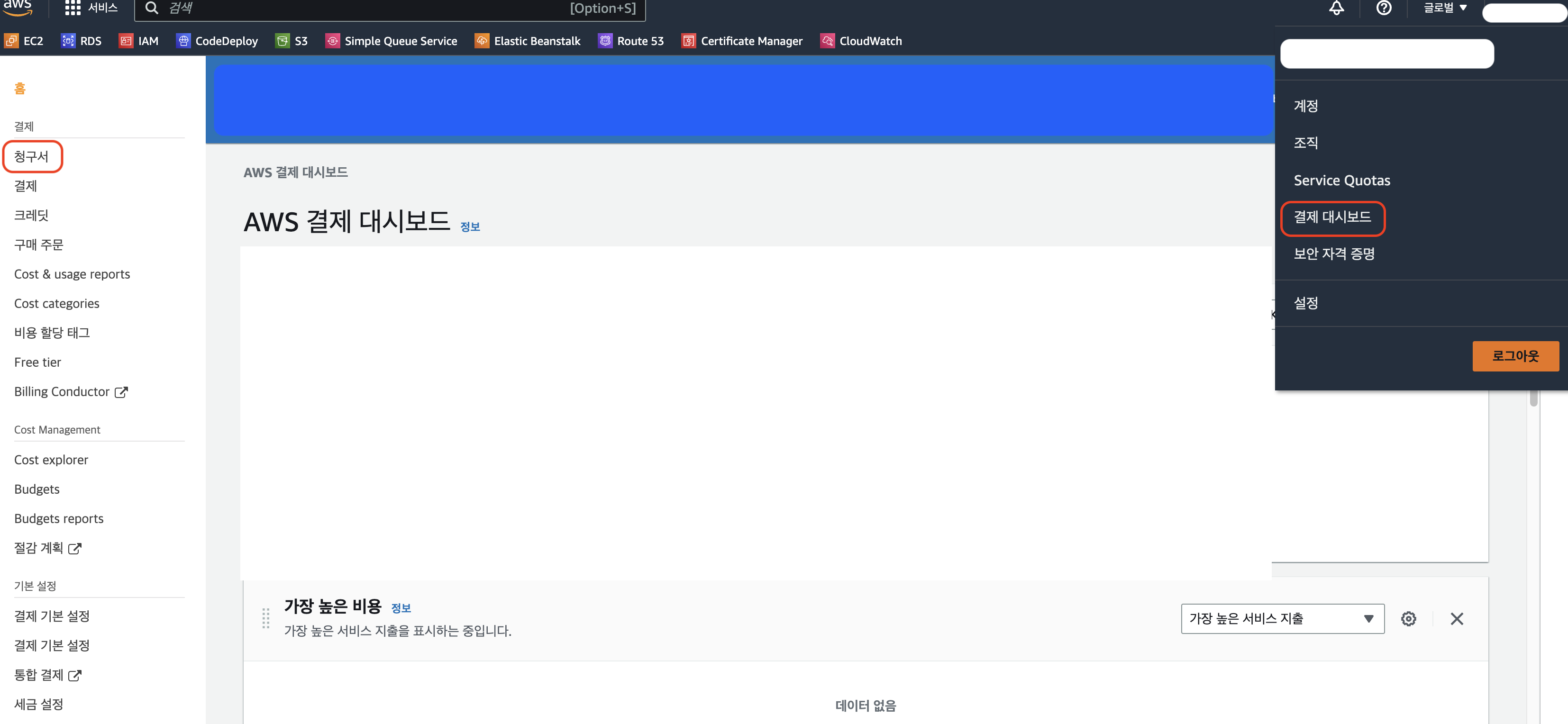Open 크레딧 in the sidebar

[x=31, y=216]
